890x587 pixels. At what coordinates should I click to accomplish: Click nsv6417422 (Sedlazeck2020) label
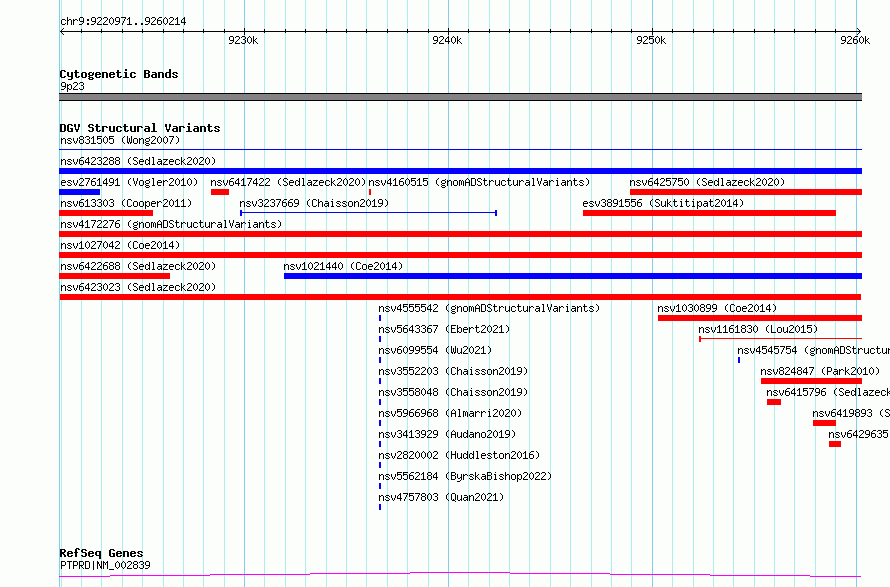[x=288, y=182]
